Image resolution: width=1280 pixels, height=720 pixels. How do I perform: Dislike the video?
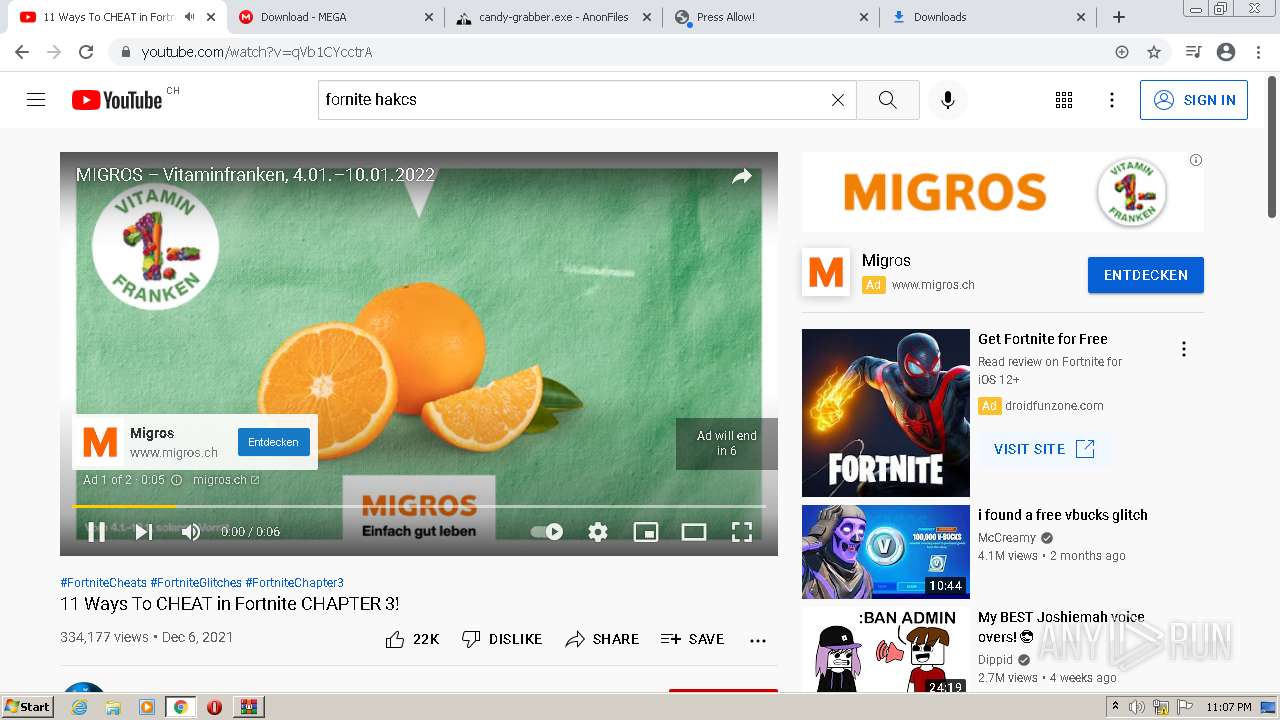(501, 639)
